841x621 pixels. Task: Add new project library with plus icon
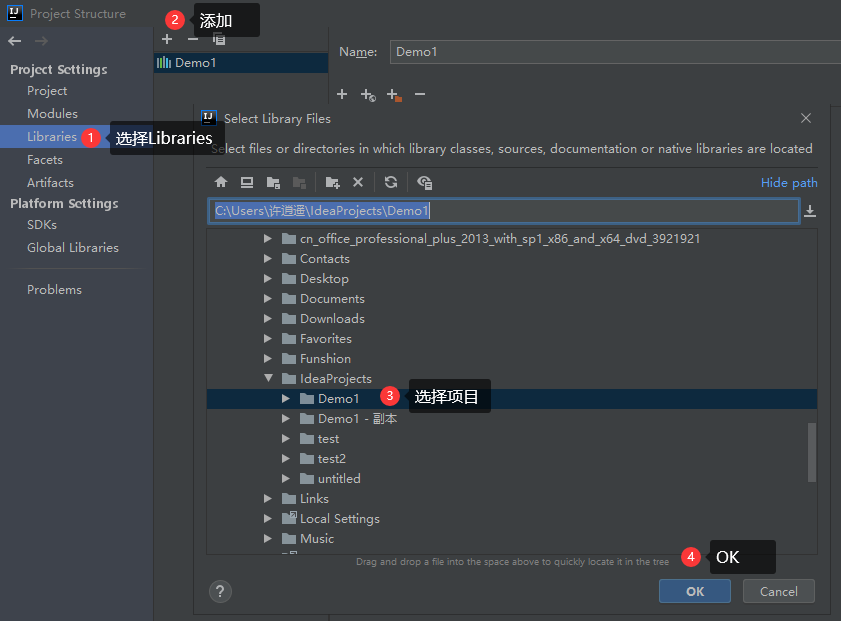(x=167, y=39)
